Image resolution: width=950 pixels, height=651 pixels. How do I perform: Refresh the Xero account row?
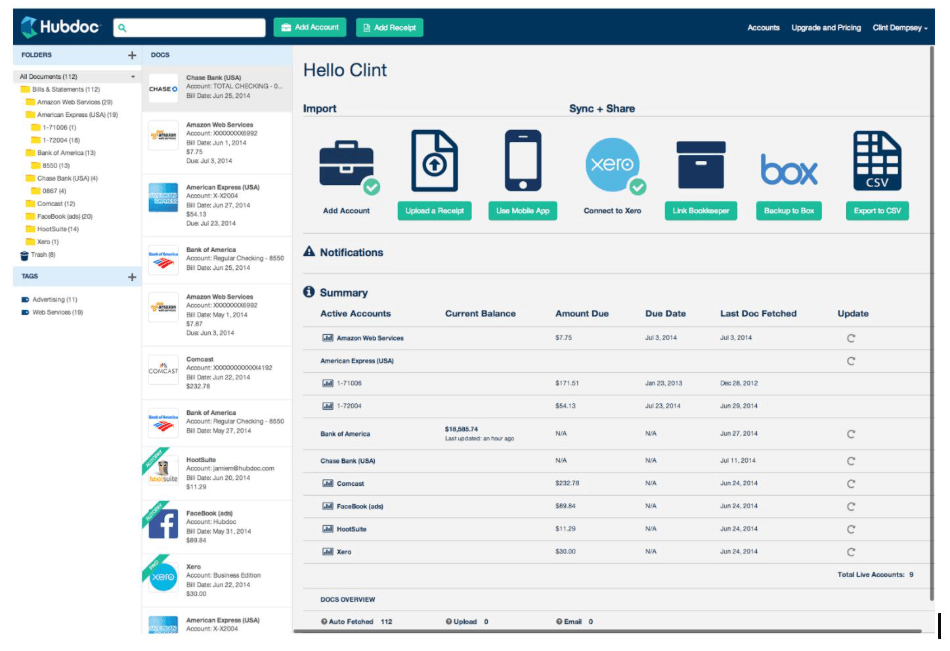[x=851, y=552]
